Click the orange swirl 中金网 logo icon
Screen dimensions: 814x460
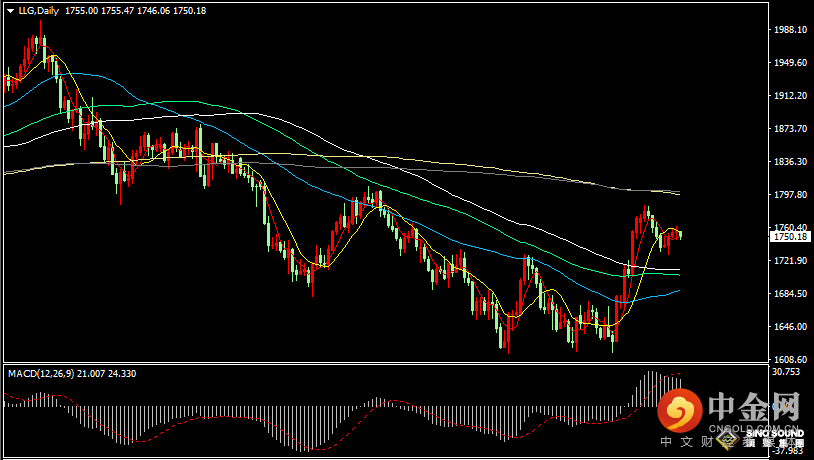coord(682,411)
